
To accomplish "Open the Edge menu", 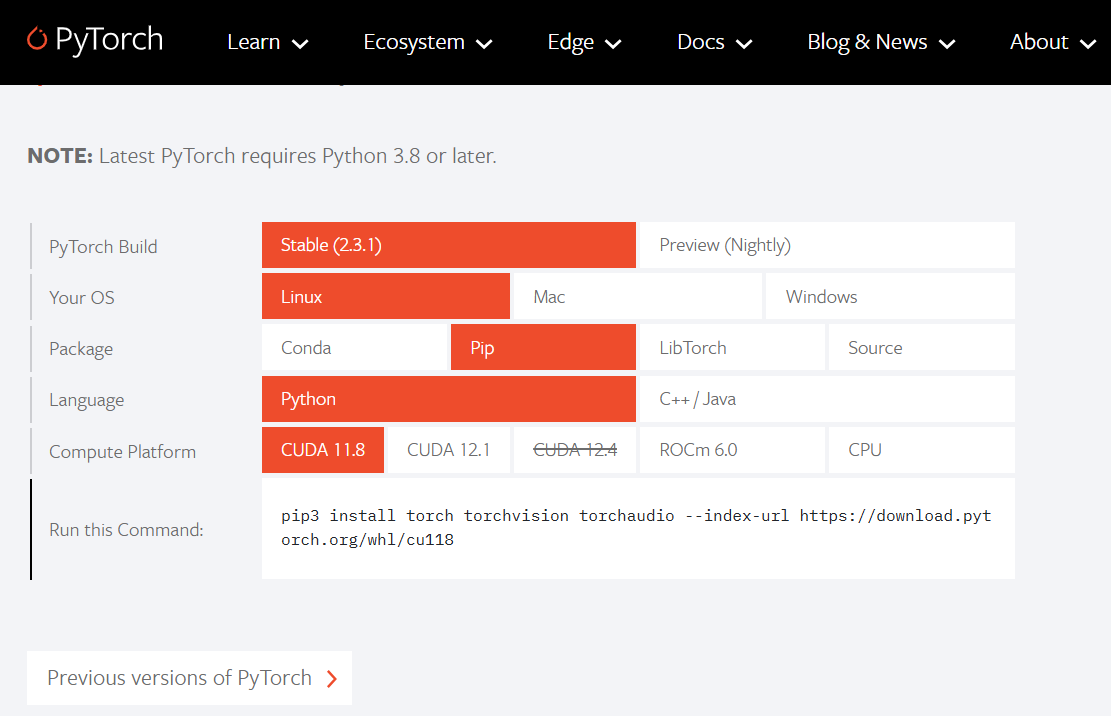I will [x=584, y=42].
